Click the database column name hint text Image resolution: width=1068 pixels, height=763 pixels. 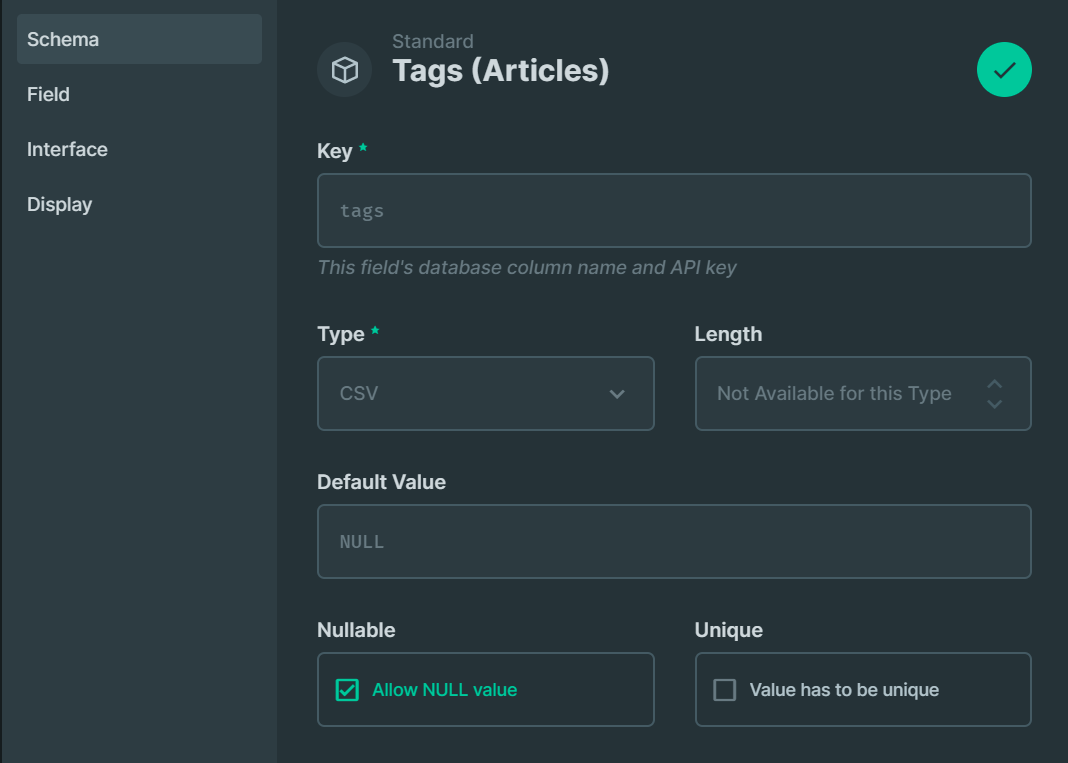pos(527,268)
